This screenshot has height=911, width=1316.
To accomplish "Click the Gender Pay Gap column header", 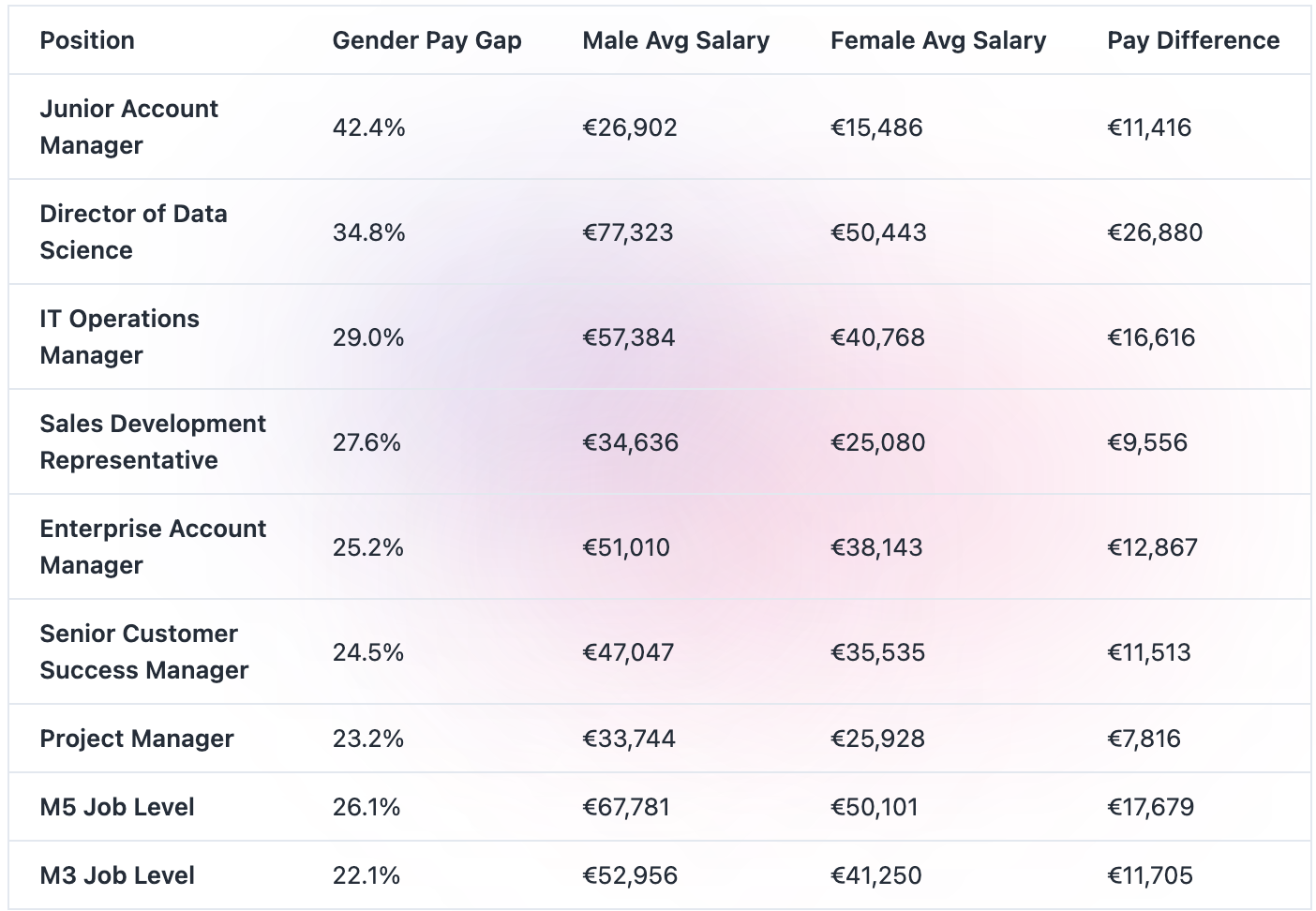I will coord(426,40).
